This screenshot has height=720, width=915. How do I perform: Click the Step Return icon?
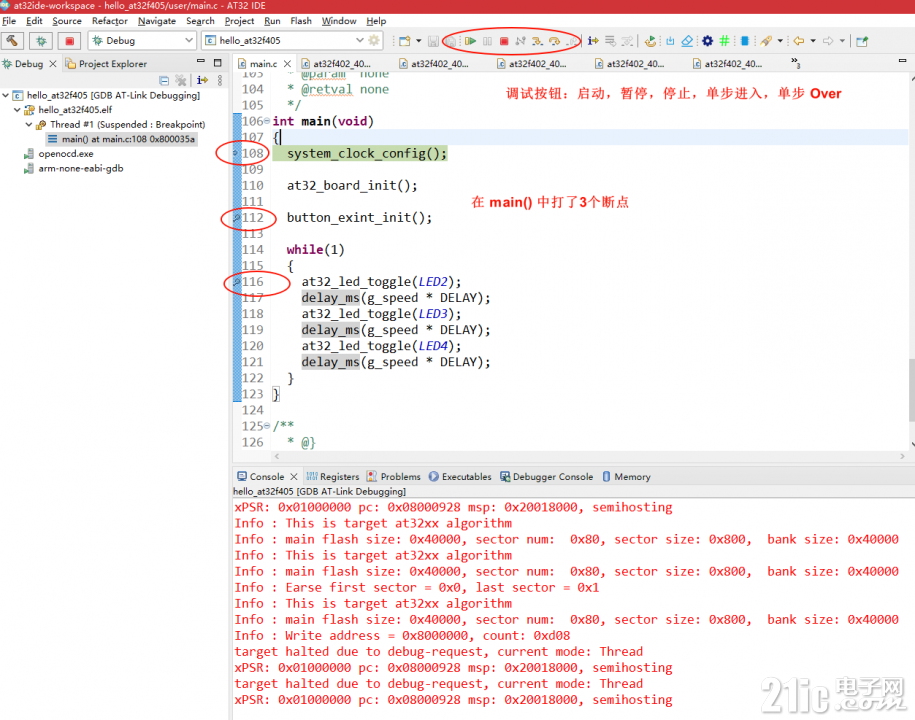(x=572, y=41)
